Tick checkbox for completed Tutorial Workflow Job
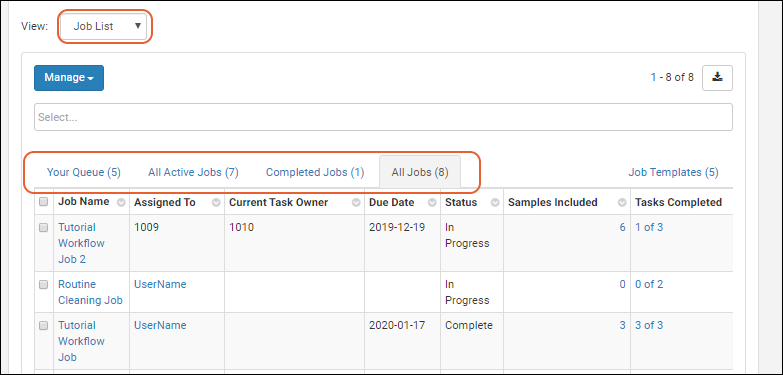Image resolution: width=783 pixels, height=375 pixels. pos(43,325)
